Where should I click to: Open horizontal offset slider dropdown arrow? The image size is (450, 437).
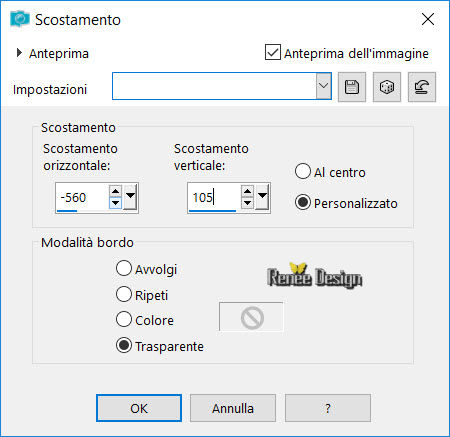point(130,197)
